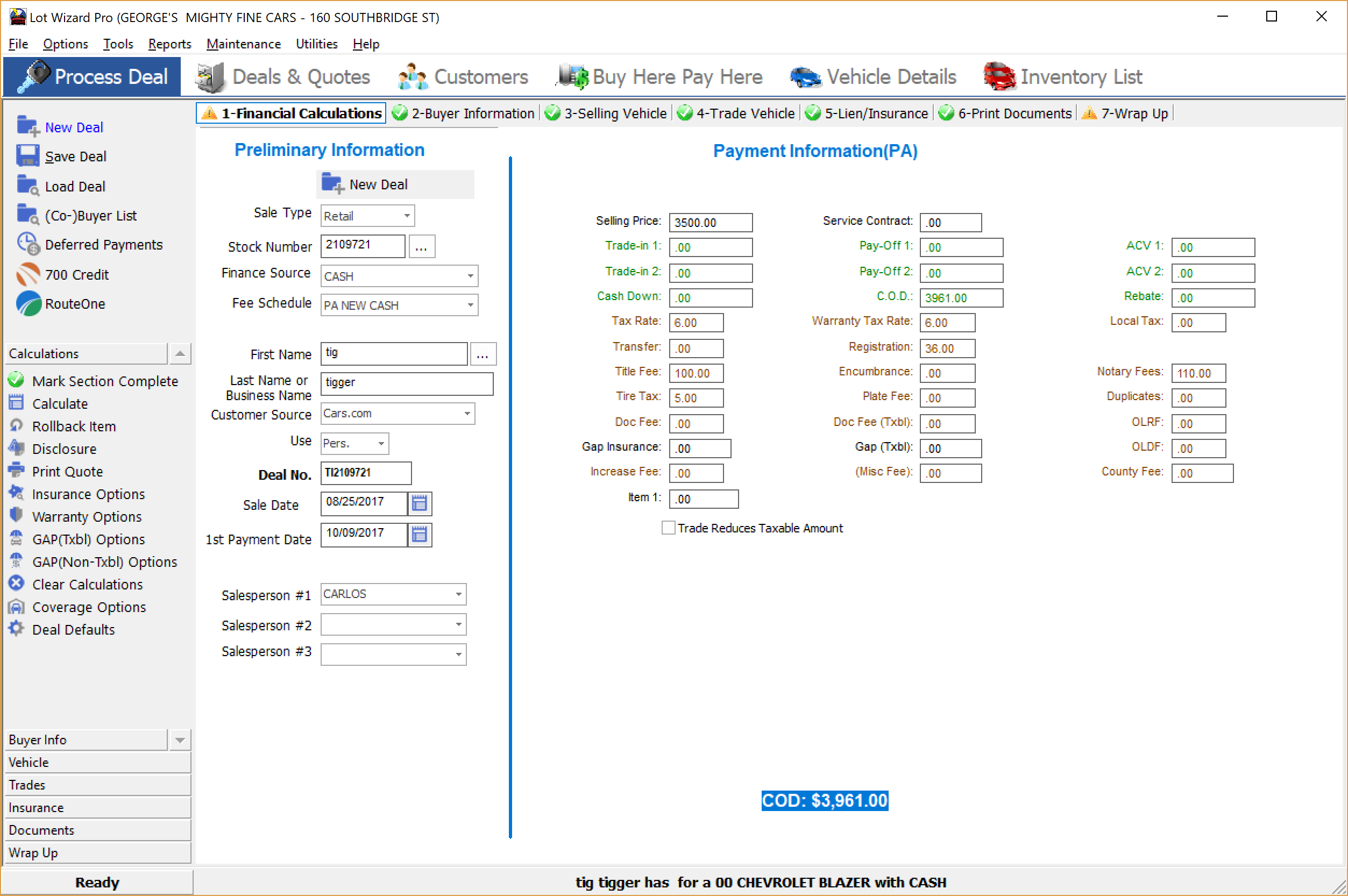Open the (Co-)Buyer List icon

(27, 215)
